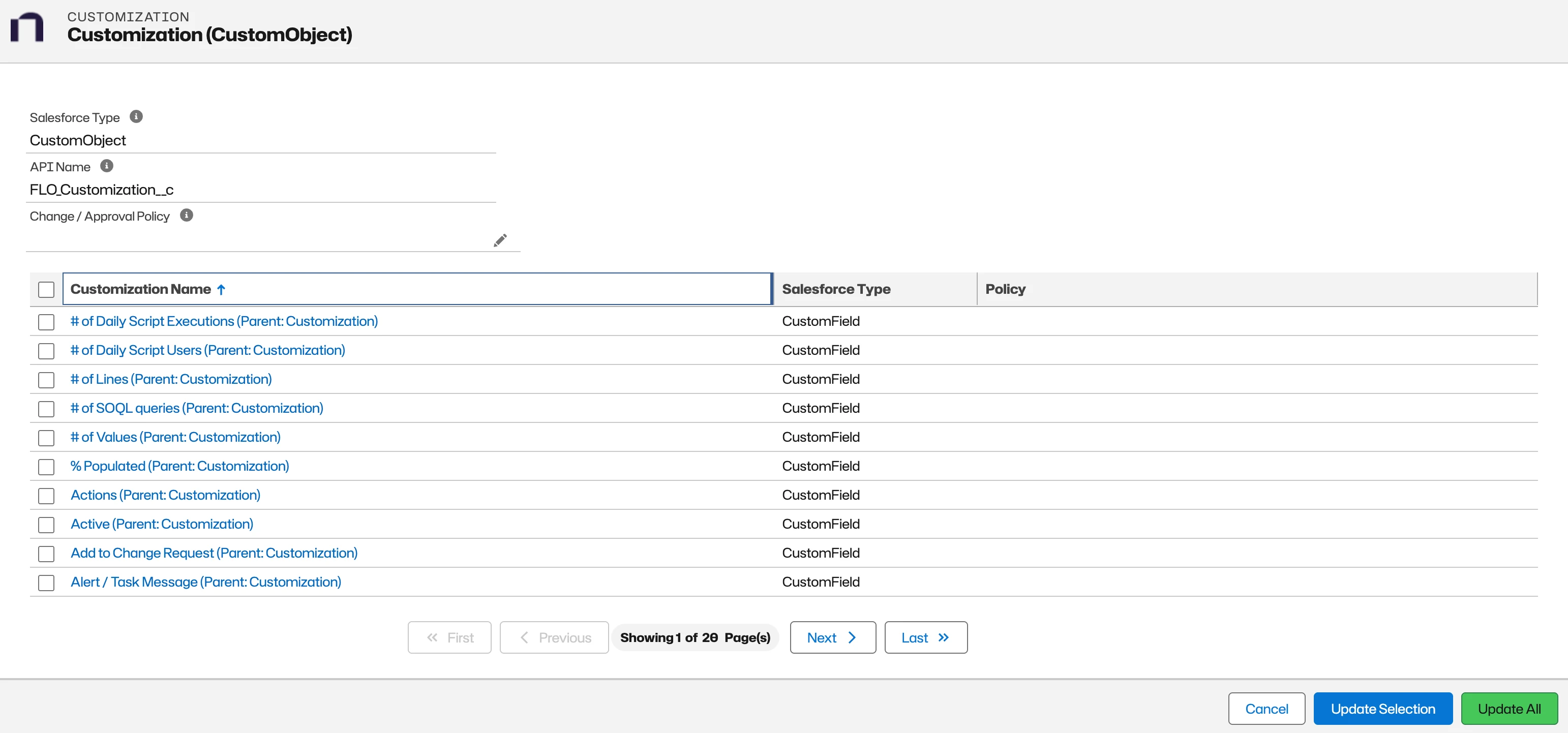
Task: Open # of Daily Script Users link
Action: point(207,350)
